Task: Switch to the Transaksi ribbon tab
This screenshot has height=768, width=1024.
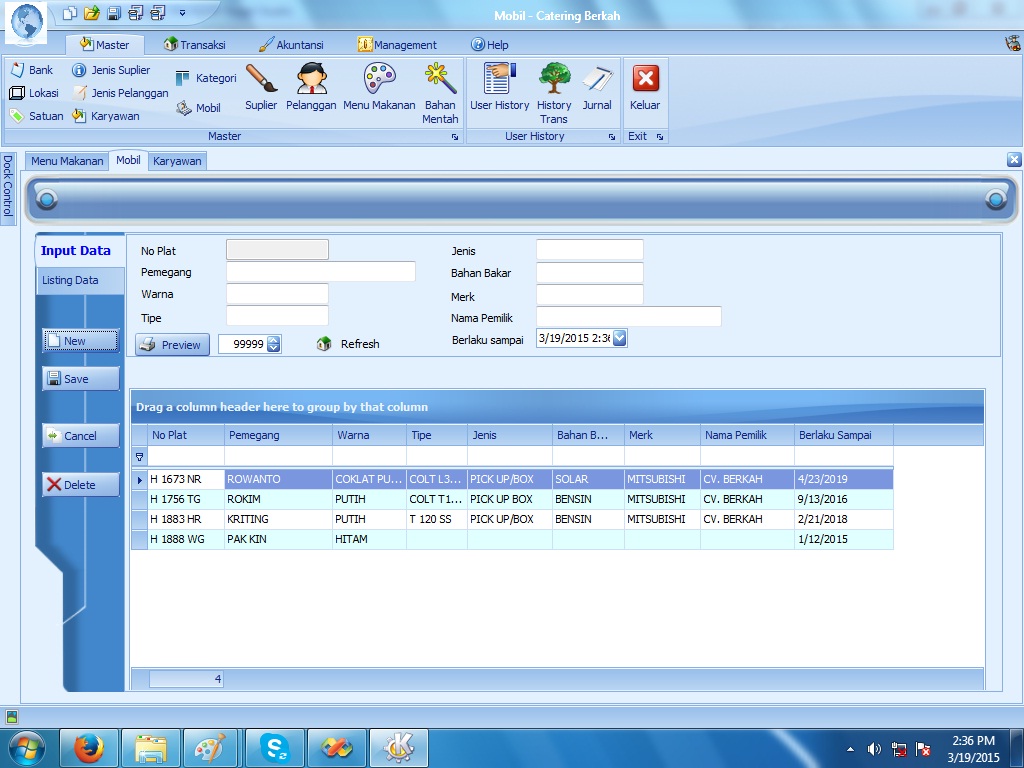Action: point(195,45)
